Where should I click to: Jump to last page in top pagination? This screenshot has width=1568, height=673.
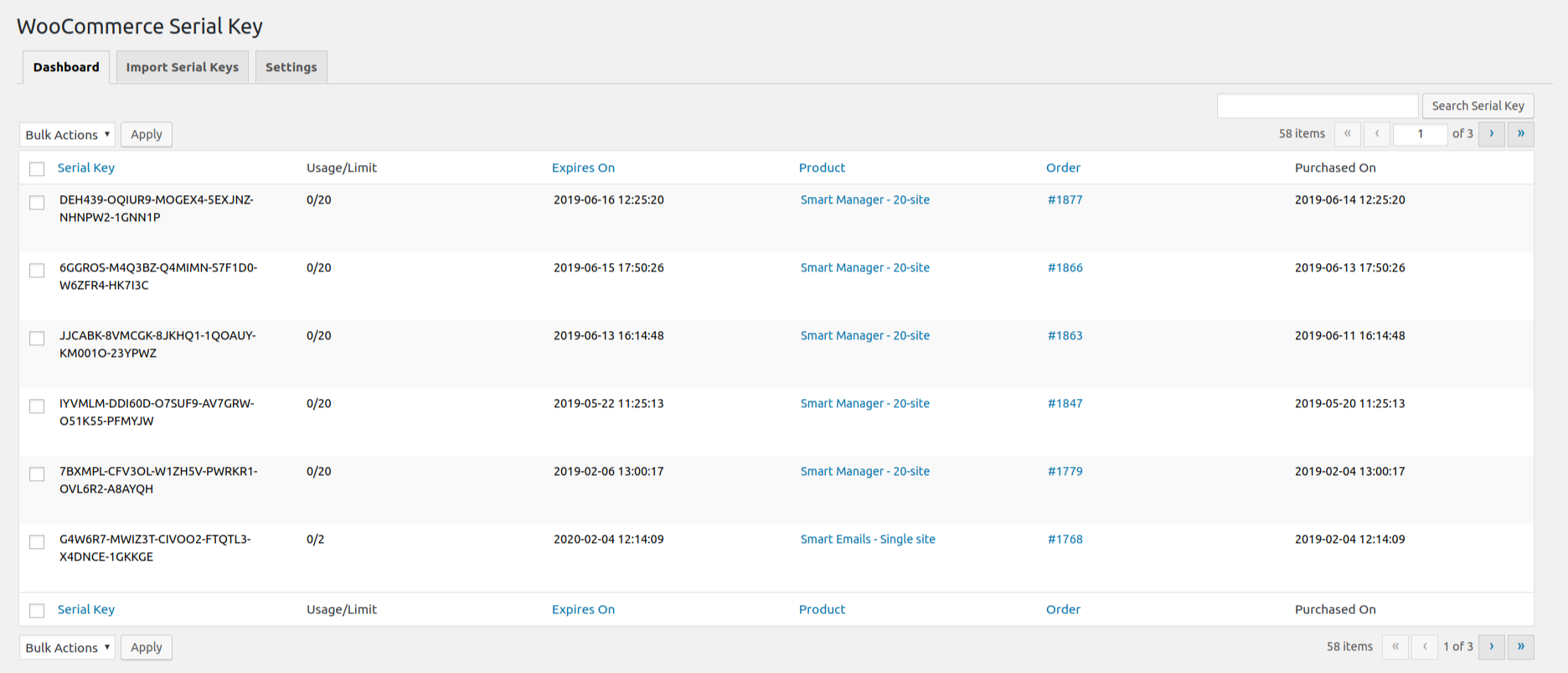tap(1520, 134)
